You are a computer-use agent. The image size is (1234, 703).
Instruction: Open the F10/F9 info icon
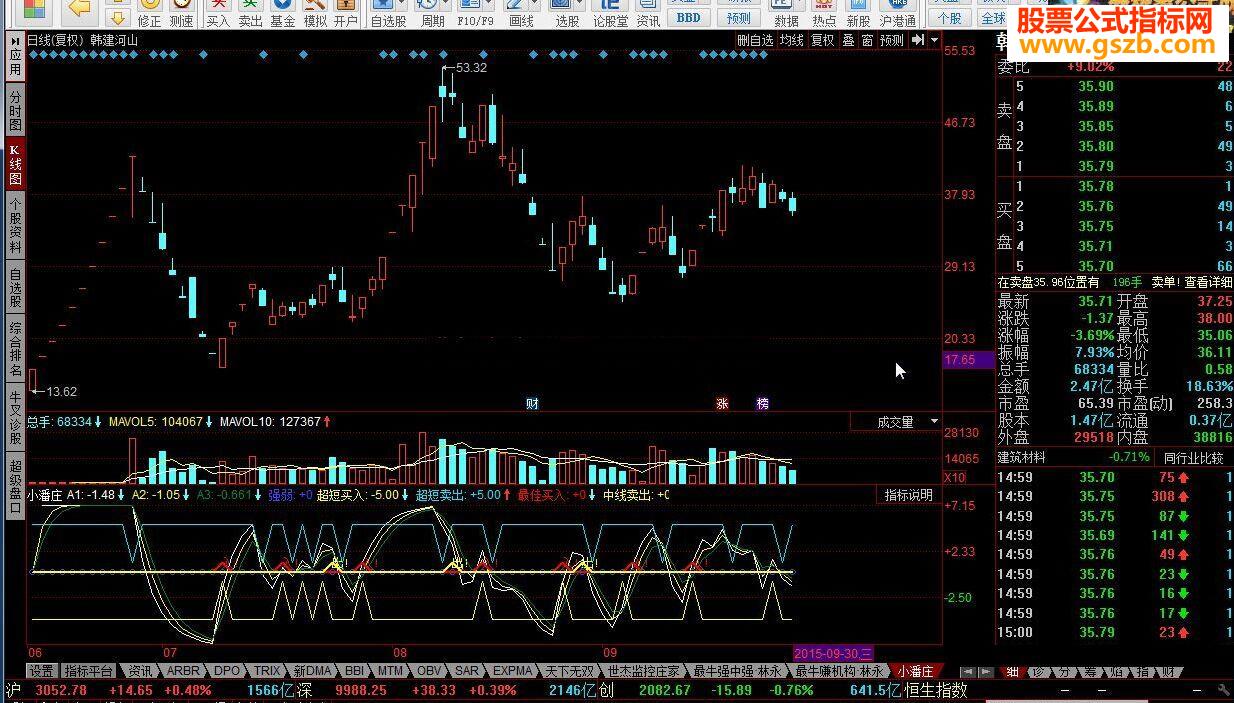(x=475, y=13)
